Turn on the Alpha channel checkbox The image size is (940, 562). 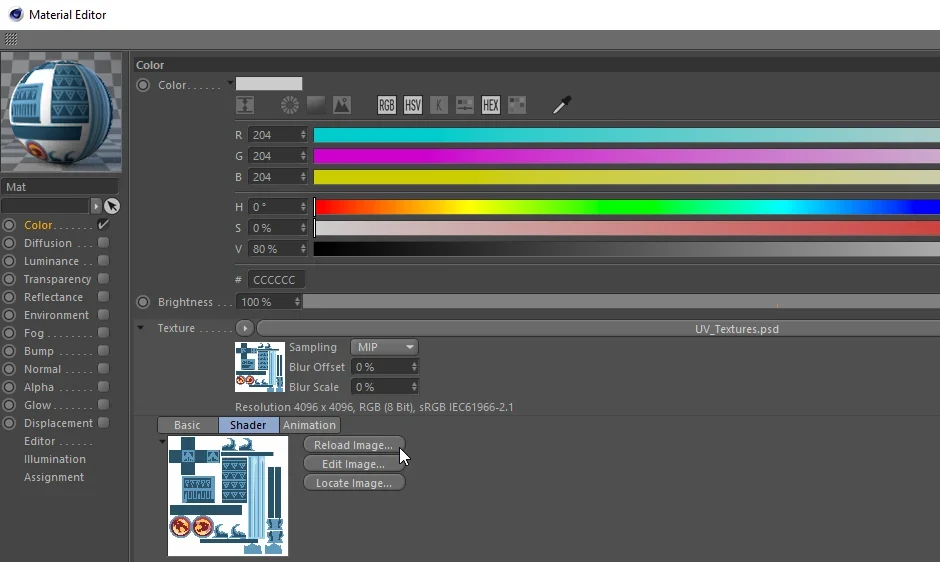103,386
